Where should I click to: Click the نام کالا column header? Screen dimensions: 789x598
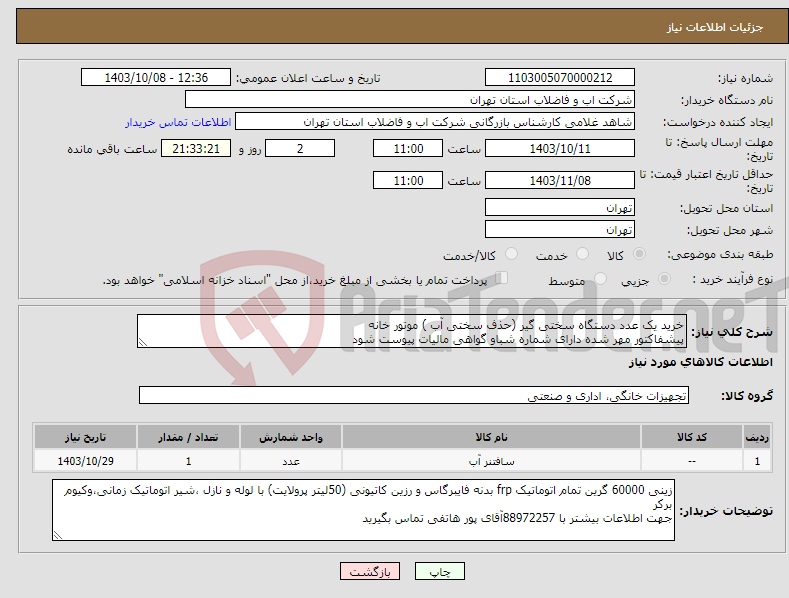(x=491, y=437)
